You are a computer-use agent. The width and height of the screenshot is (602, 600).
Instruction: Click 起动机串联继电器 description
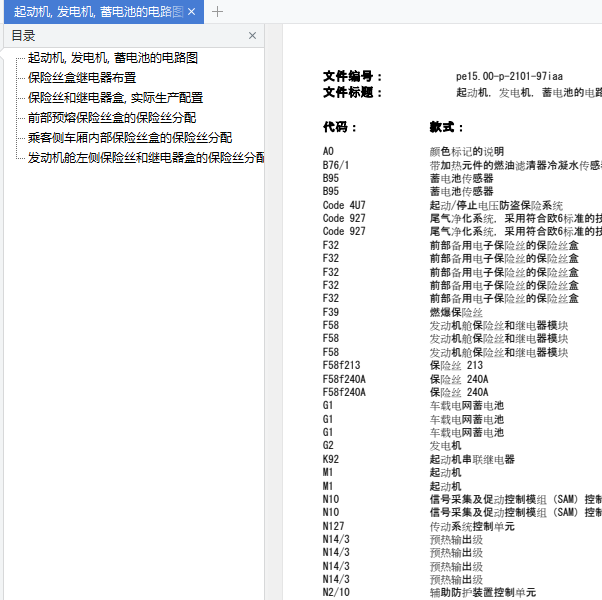click(472, 460)
